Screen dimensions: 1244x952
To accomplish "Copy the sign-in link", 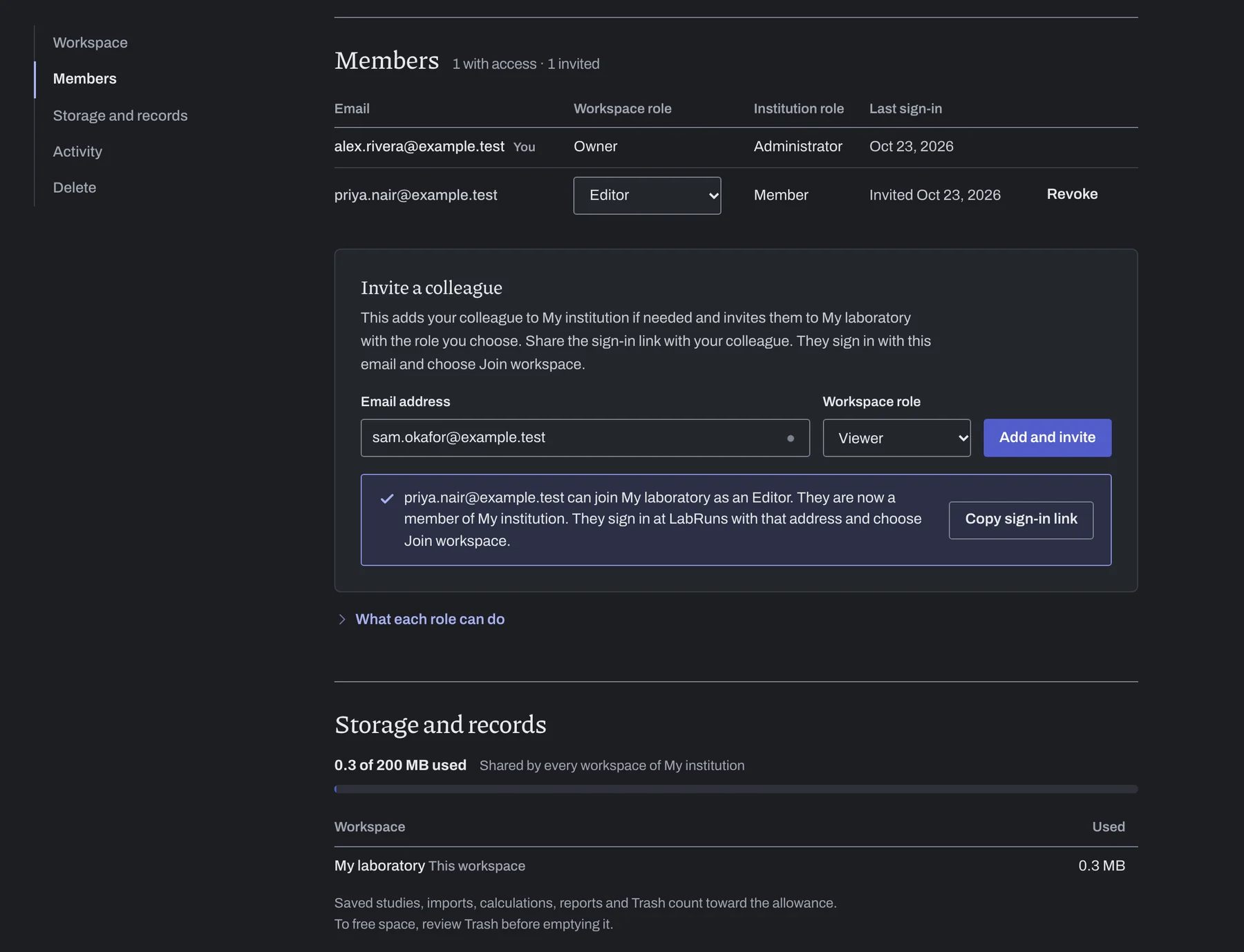I will [1021, 520].
